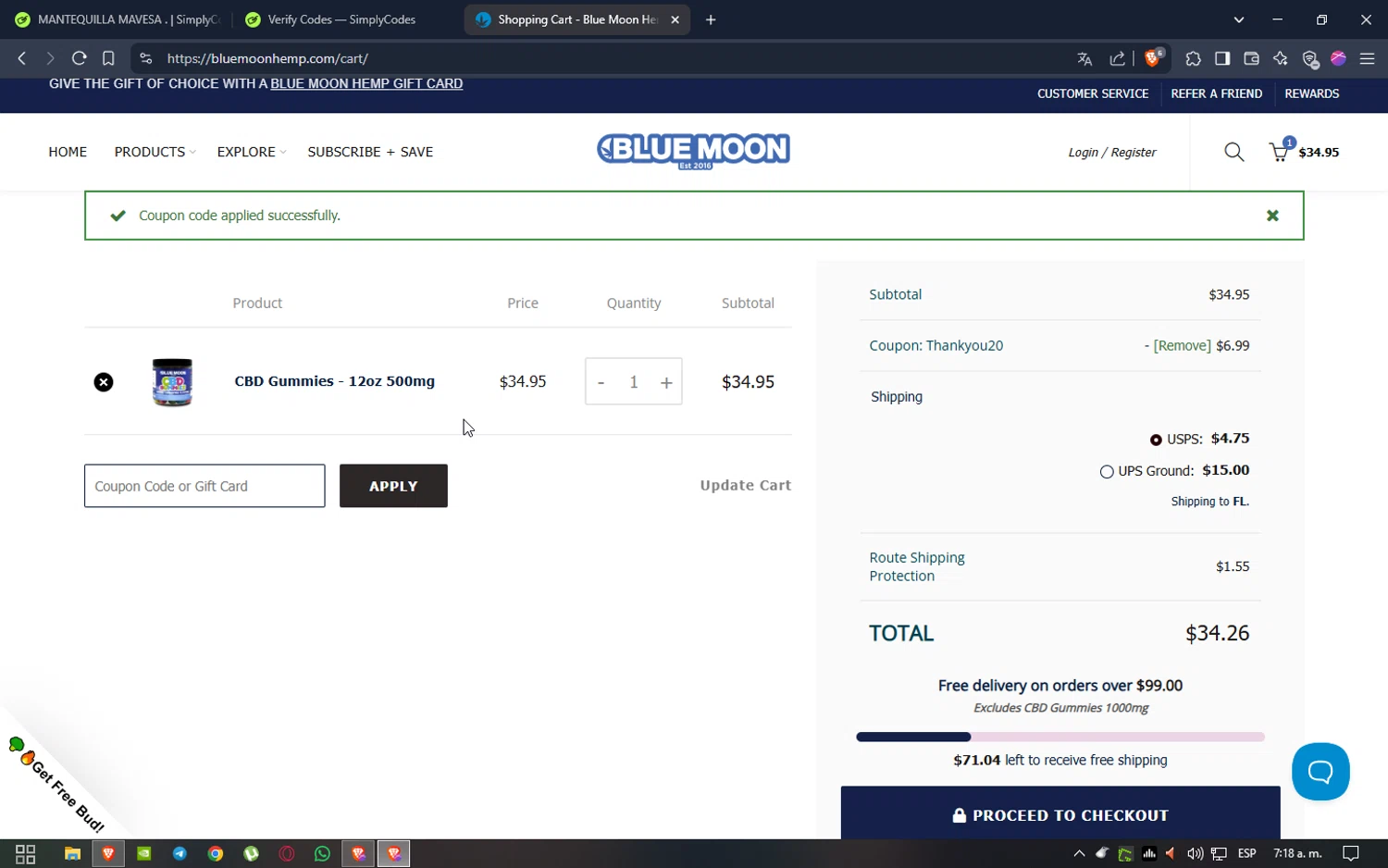The height and width of the screenshot is (868, 1388).
Task: Open the tab search dropdown arrow
Action: [x=1238, y=19]
